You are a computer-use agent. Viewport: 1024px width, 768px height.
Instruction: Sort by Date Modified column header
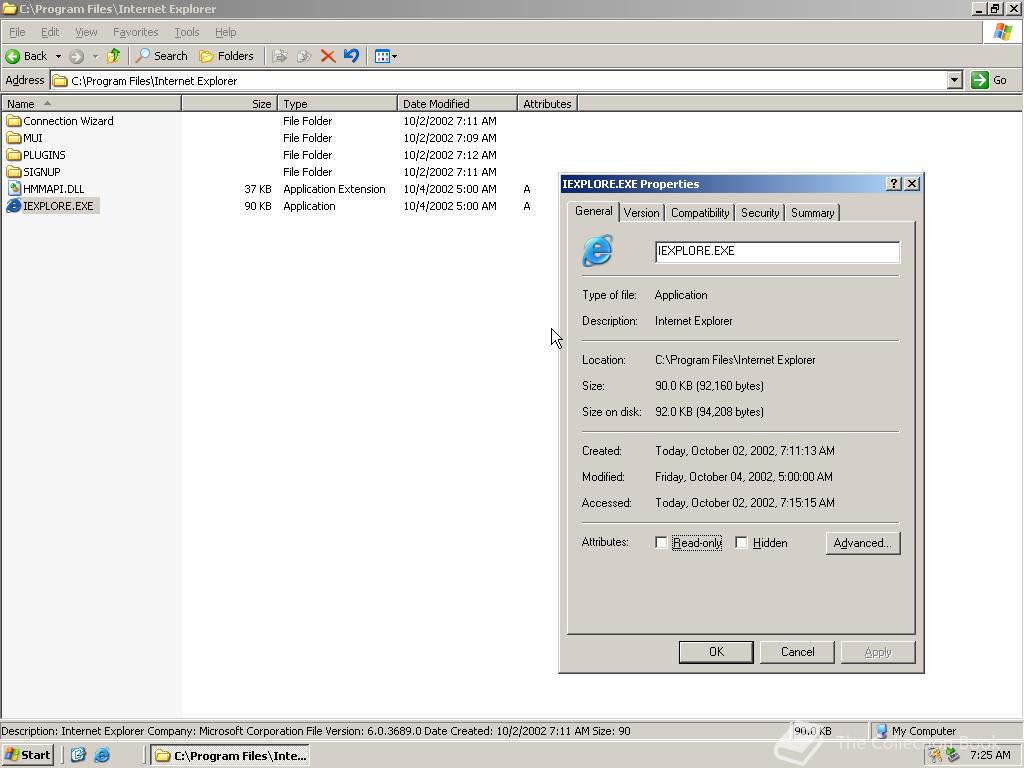pyautogui.click(x=457, y=104)
